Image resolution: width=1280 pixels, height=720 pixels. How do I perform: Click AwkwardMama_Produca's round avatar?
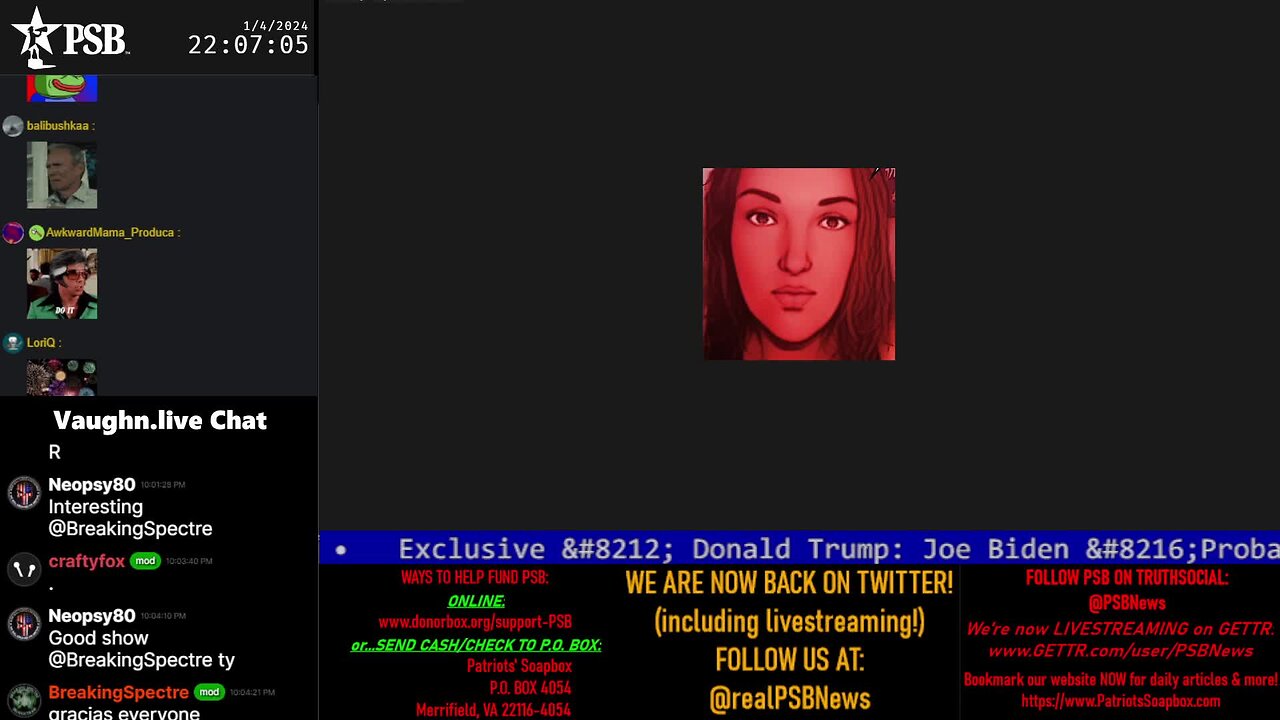13,233
